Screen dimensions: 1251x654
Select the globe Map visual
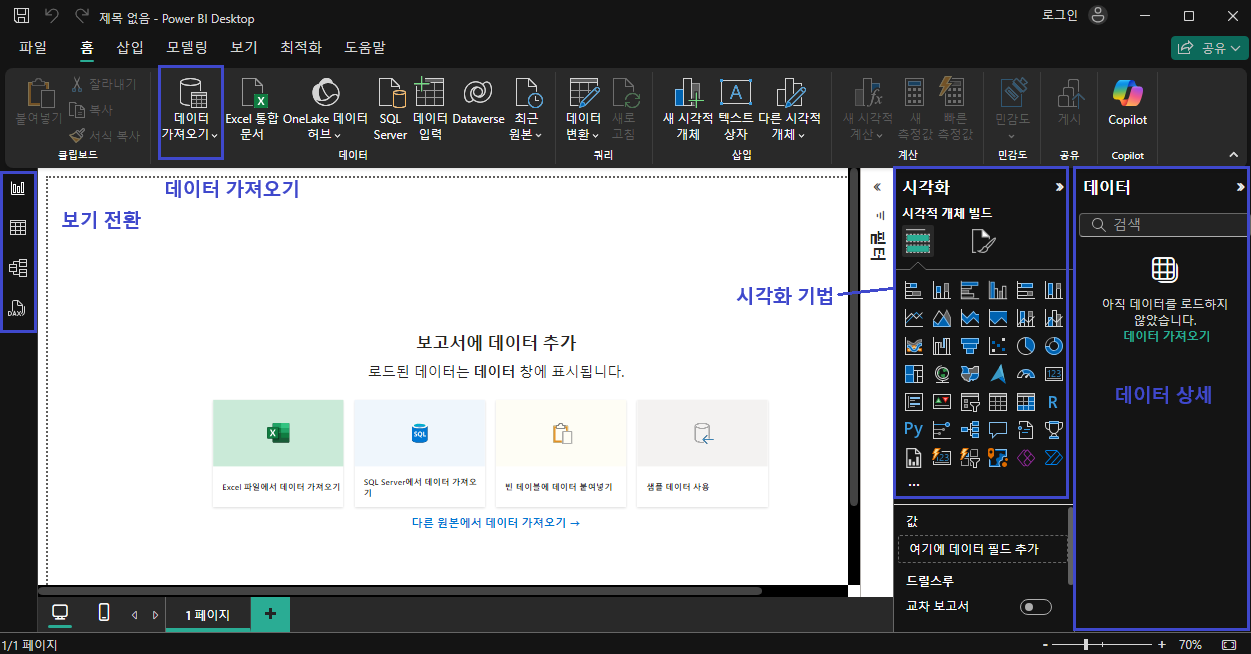pyautogui.click(x=941, y=374)
